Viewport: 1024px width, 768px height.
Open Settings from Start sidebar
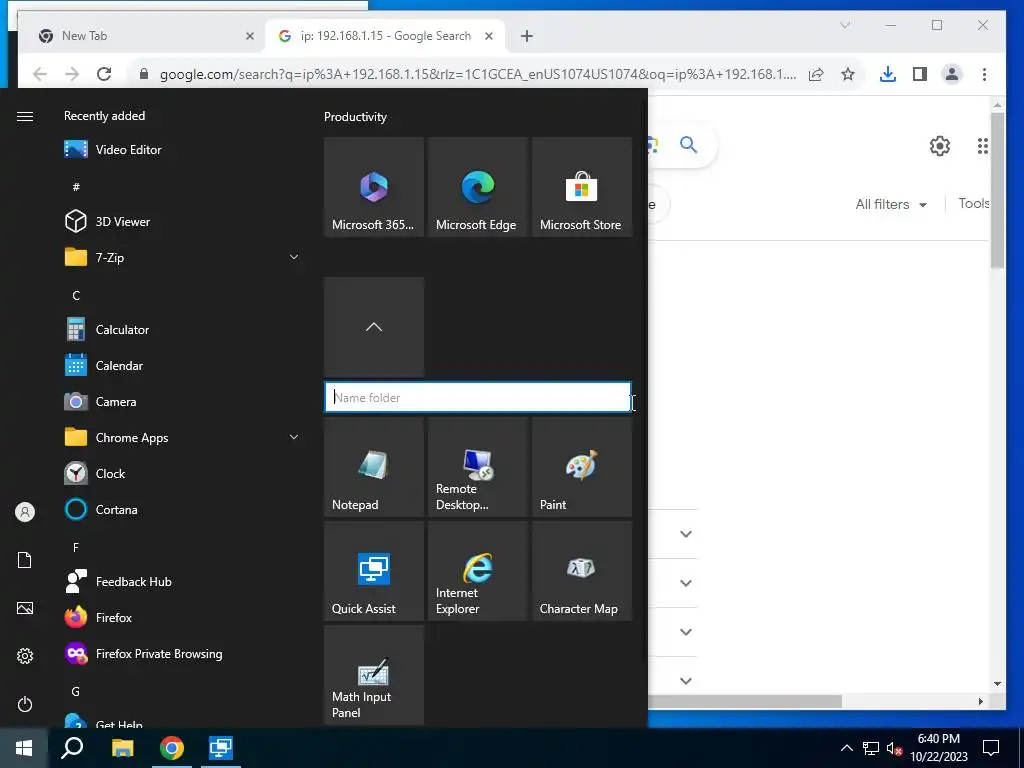pyautogui.click(x=25, y=656)
